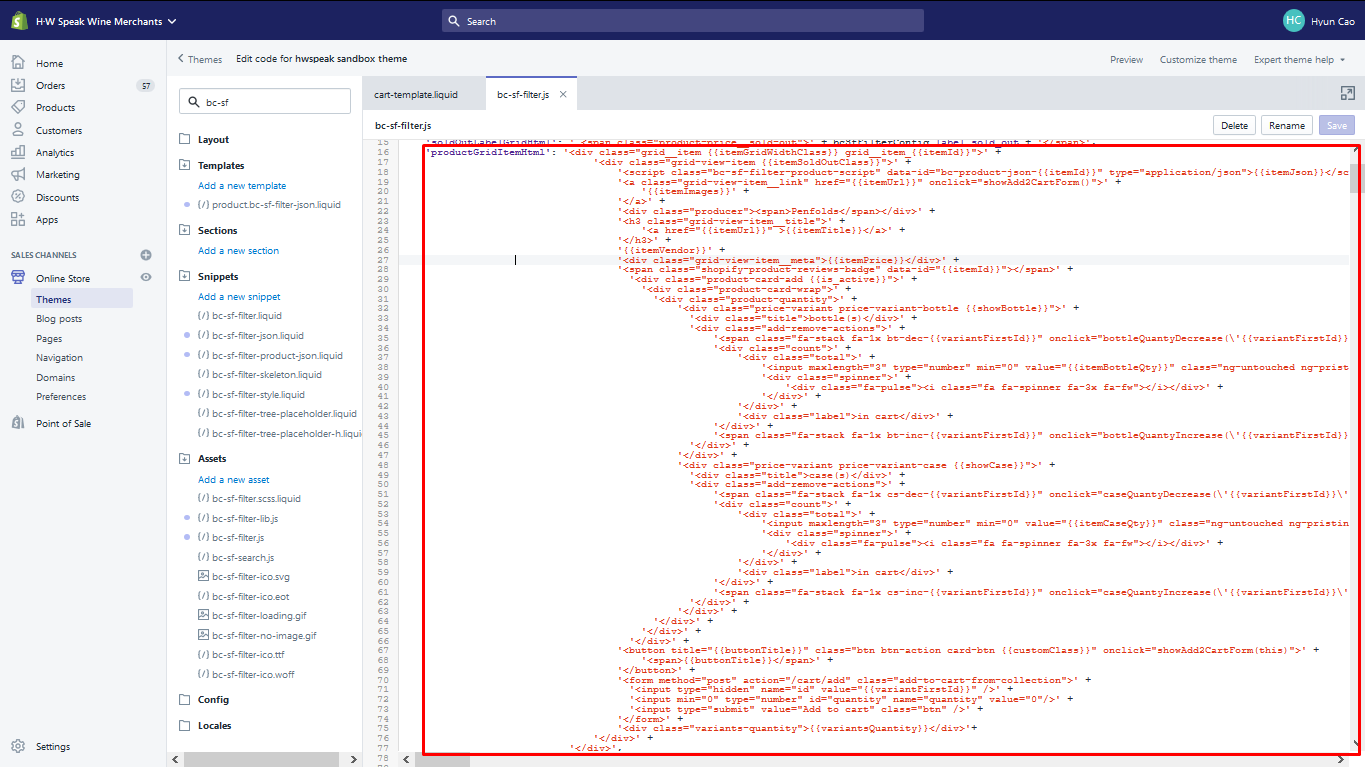View Online Store via eye icon

click(146, 277)
